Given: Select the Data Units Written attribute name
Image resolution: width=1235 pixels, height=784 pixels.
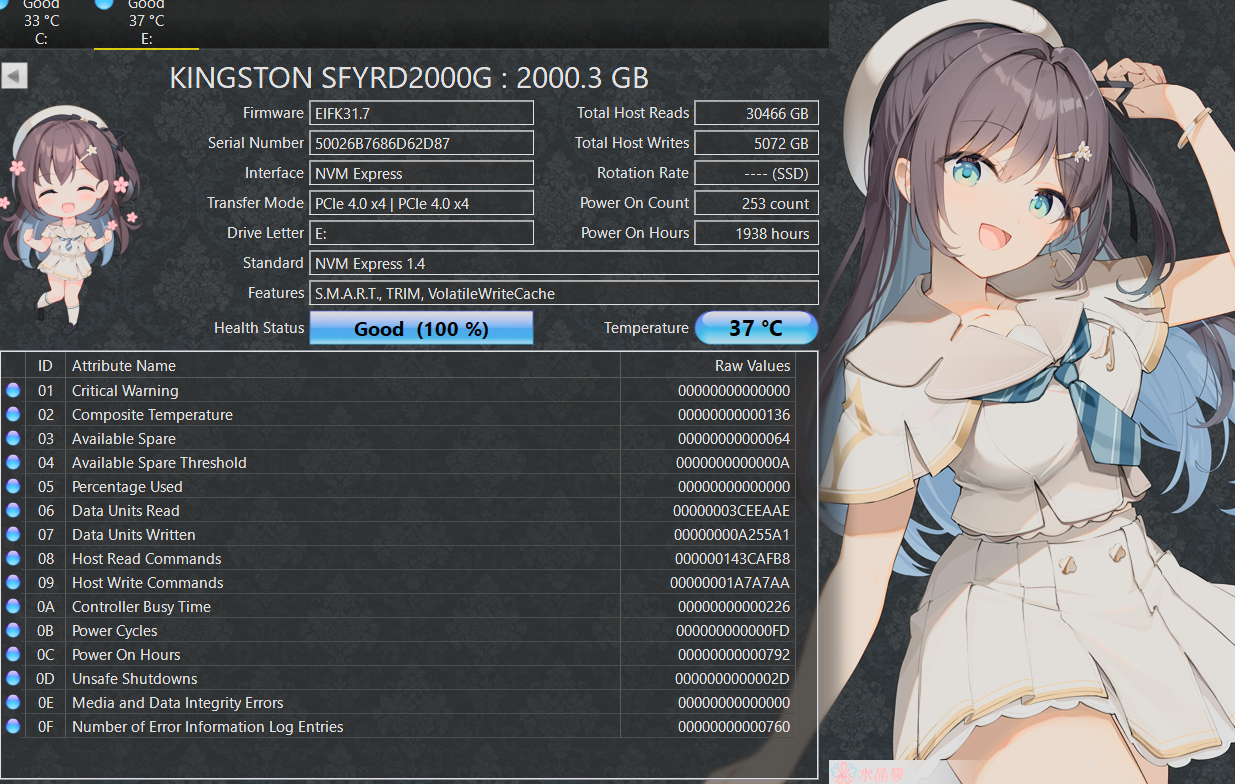Looking at the screenshot, I should click(x=134, y=535).
